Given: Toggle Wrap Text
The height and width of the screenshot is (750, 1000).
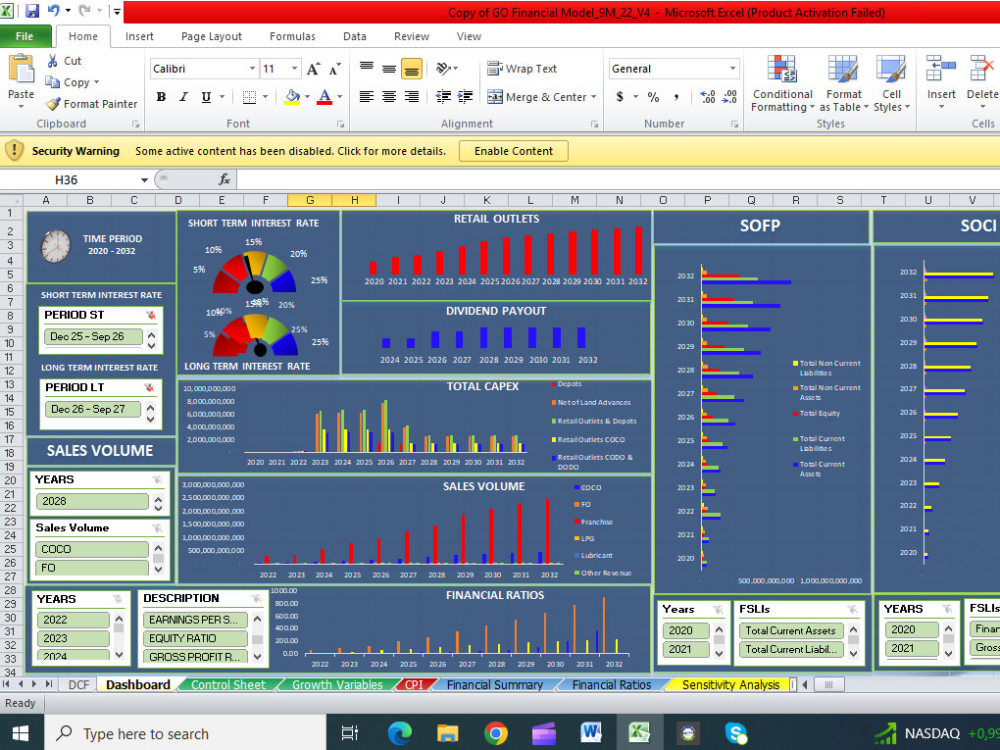Looking at the screenshot, I should [x=522, y=69].
